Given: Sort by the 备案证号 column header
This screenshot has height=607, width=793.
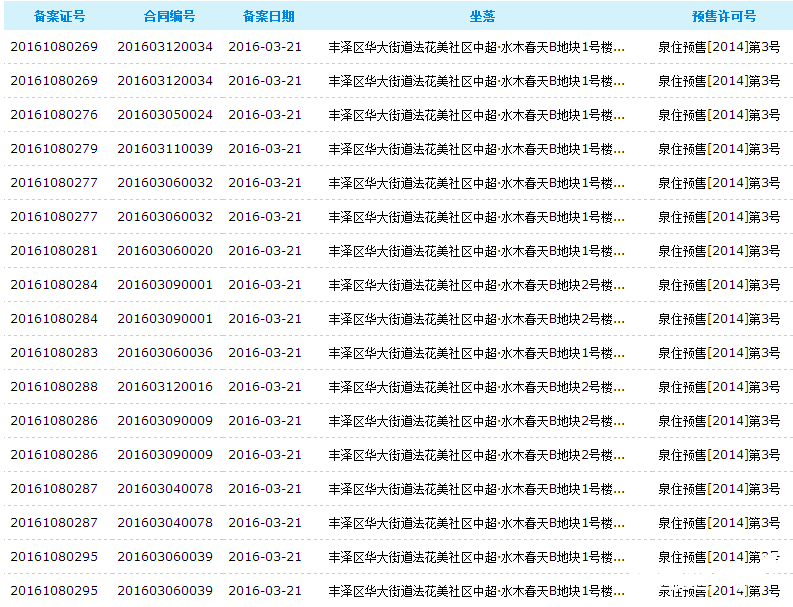Looking at the screenshot, I should (x=60, y=16).
